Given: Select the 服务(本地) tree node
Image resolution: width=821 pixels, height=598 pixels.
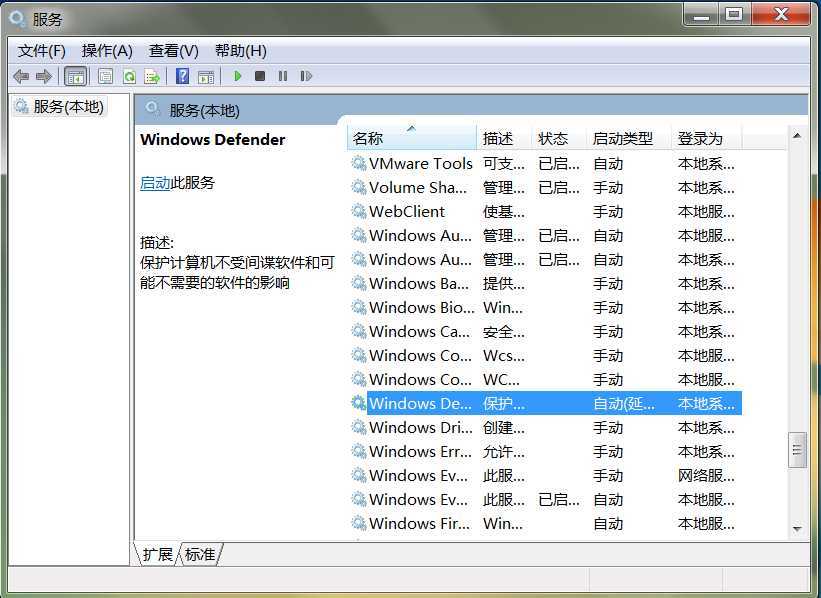Looking at the screenshot, I should pyautogui.click(x=60, y=107).
